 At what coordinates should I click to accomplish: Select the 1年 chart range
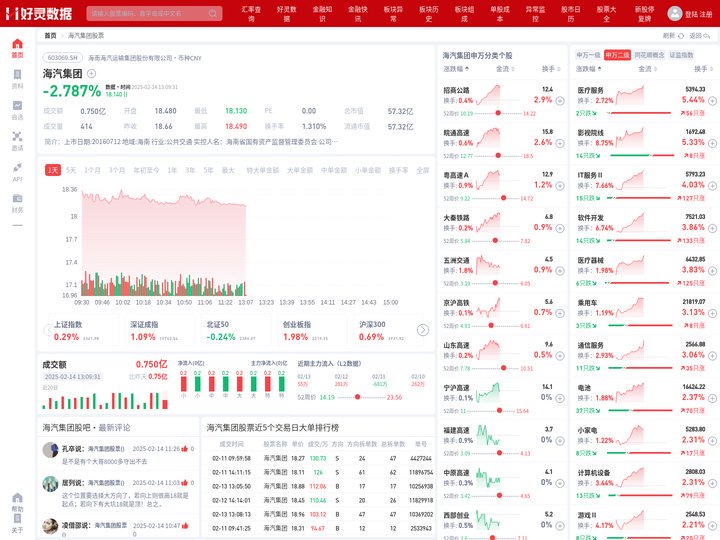click(172, 170)
